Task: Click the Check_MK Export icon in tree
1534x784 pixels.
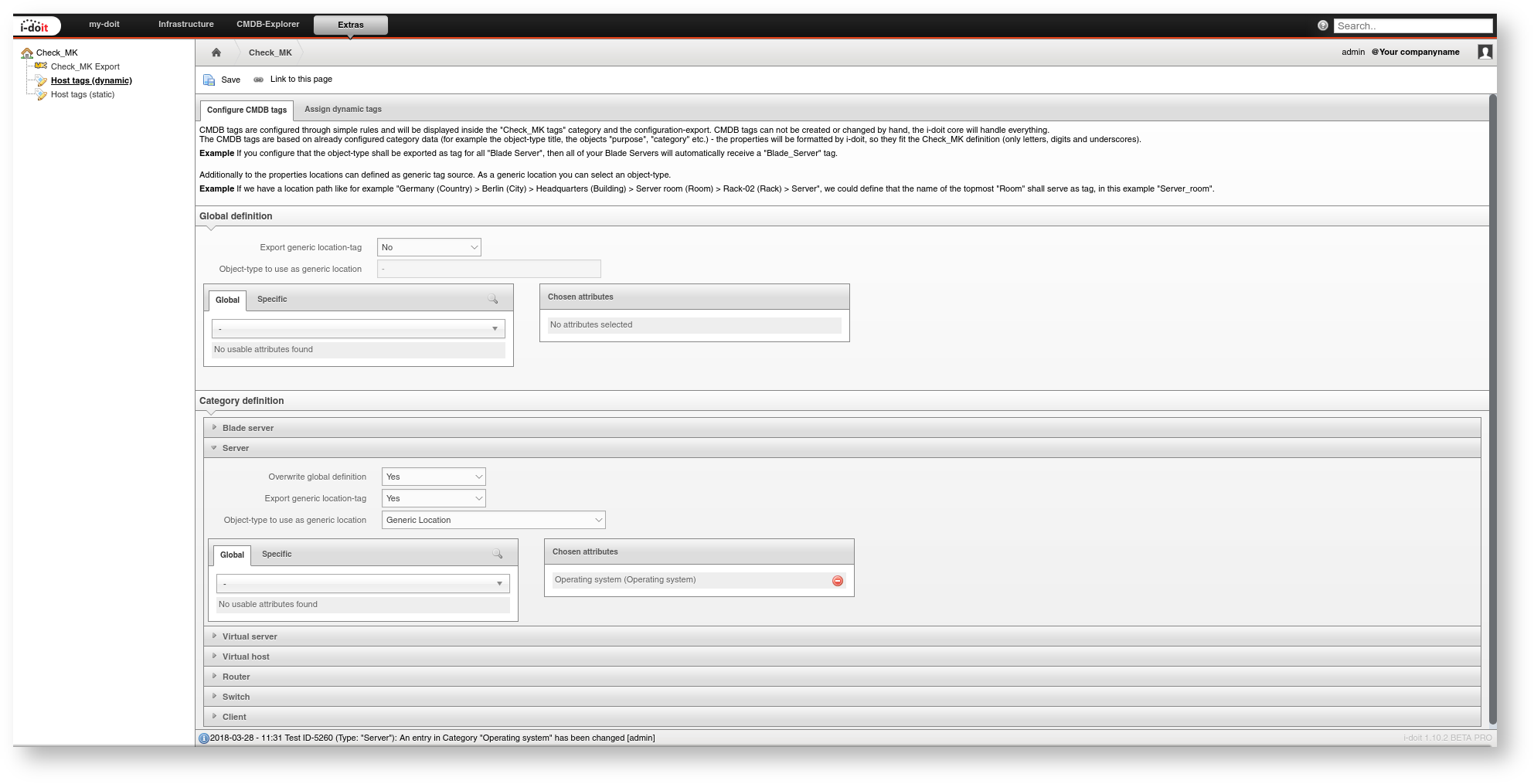Action: click(x=41, y=66)
